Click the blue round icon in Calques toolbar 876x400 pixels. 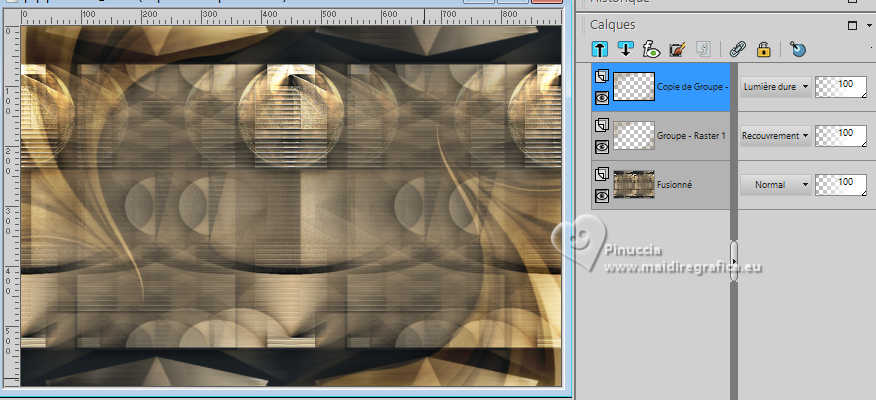point(798,49)
